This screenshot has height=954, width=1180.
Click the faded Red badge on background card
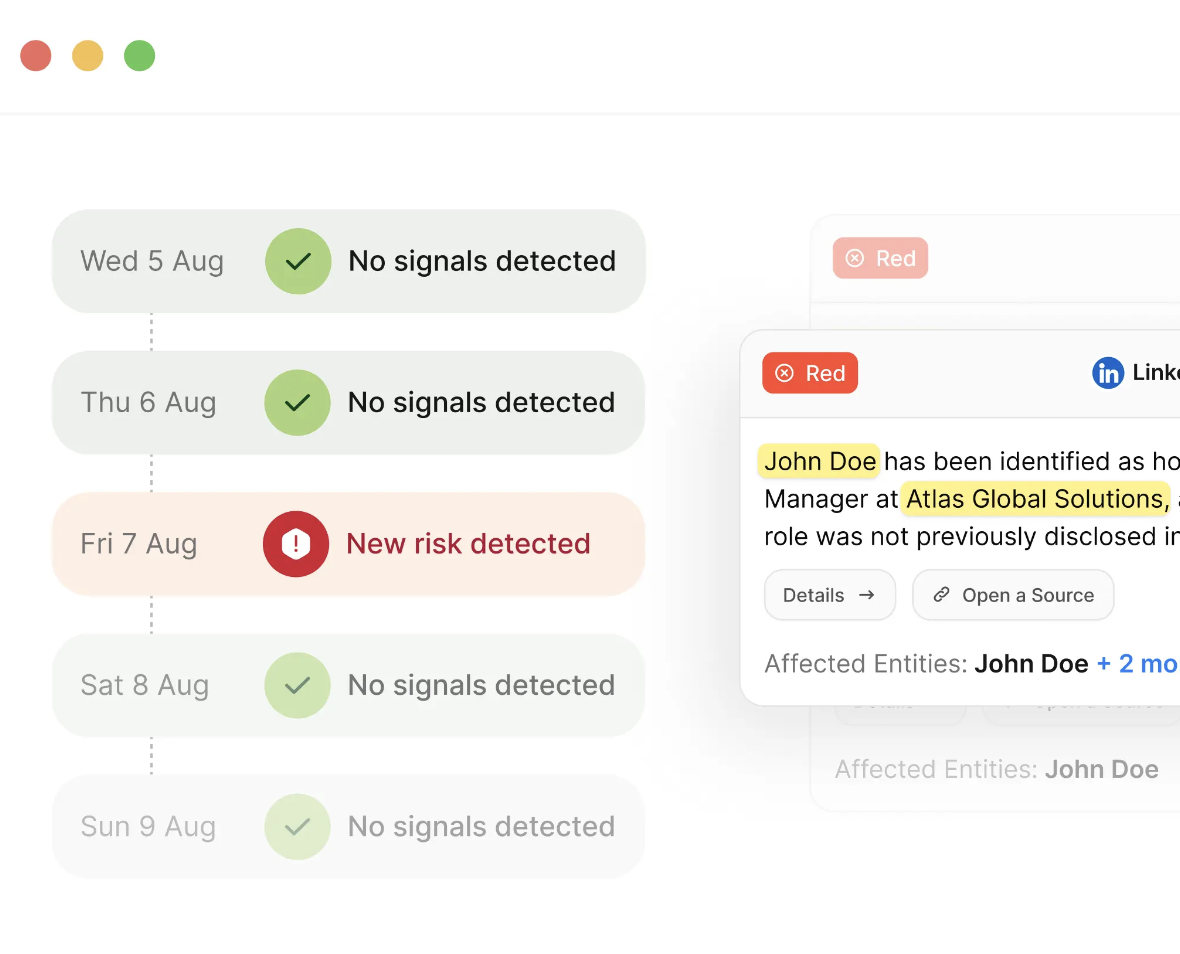880,258
